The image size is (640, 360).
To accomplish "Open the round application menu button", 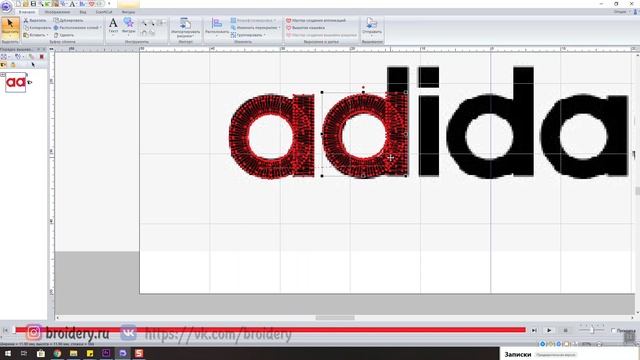I will coord(6,6).
